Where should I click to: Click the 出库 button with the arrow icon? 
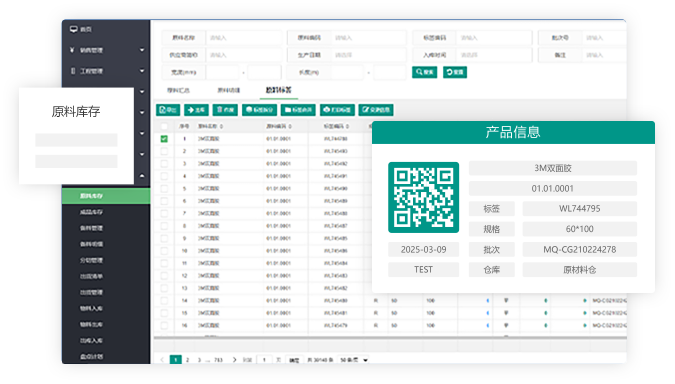196,110
